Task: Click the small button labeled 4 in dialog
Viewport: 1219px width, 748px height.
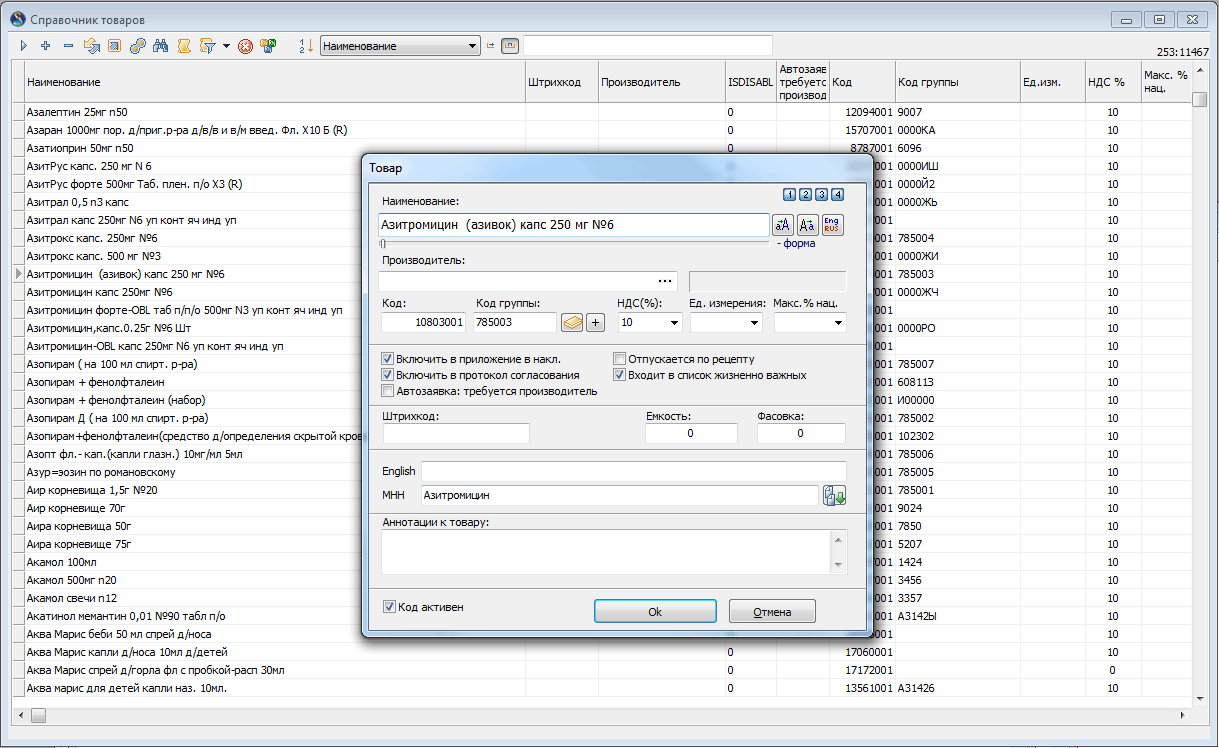Action: coord(837,194)
